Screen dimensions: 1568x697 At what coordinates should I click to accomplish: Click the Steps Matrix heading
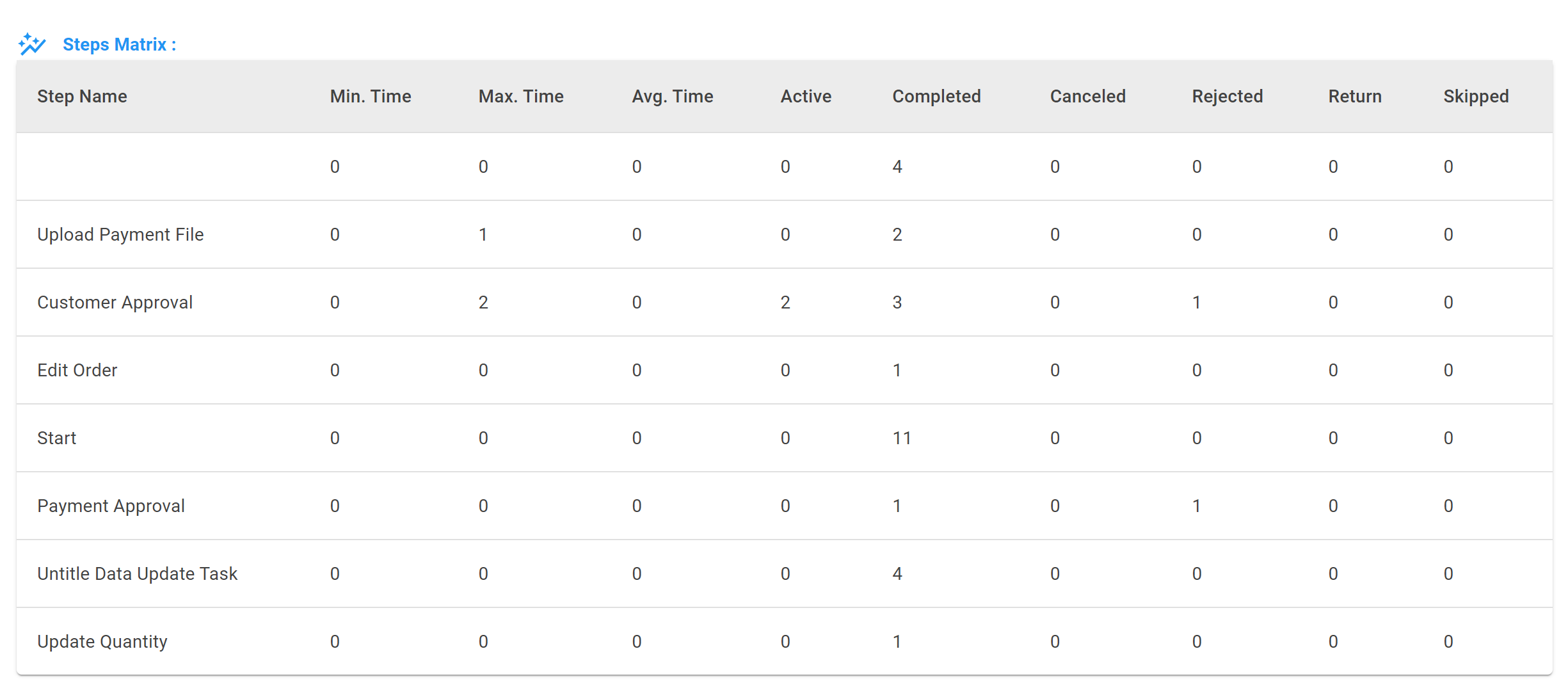(119, 45)
